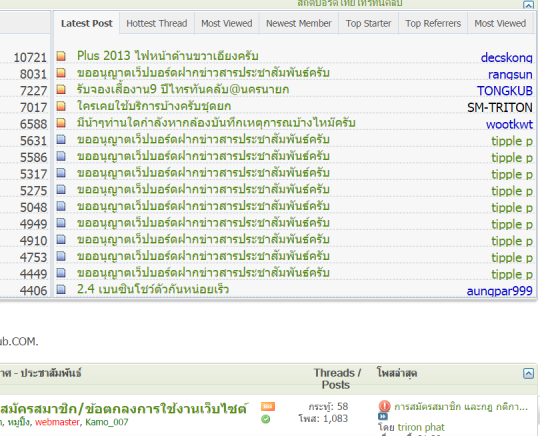Image resolution: width=540 pixels, height=436 pixels.
Task: Show the Newest Member tab
Action: click(x=299, y=23)
